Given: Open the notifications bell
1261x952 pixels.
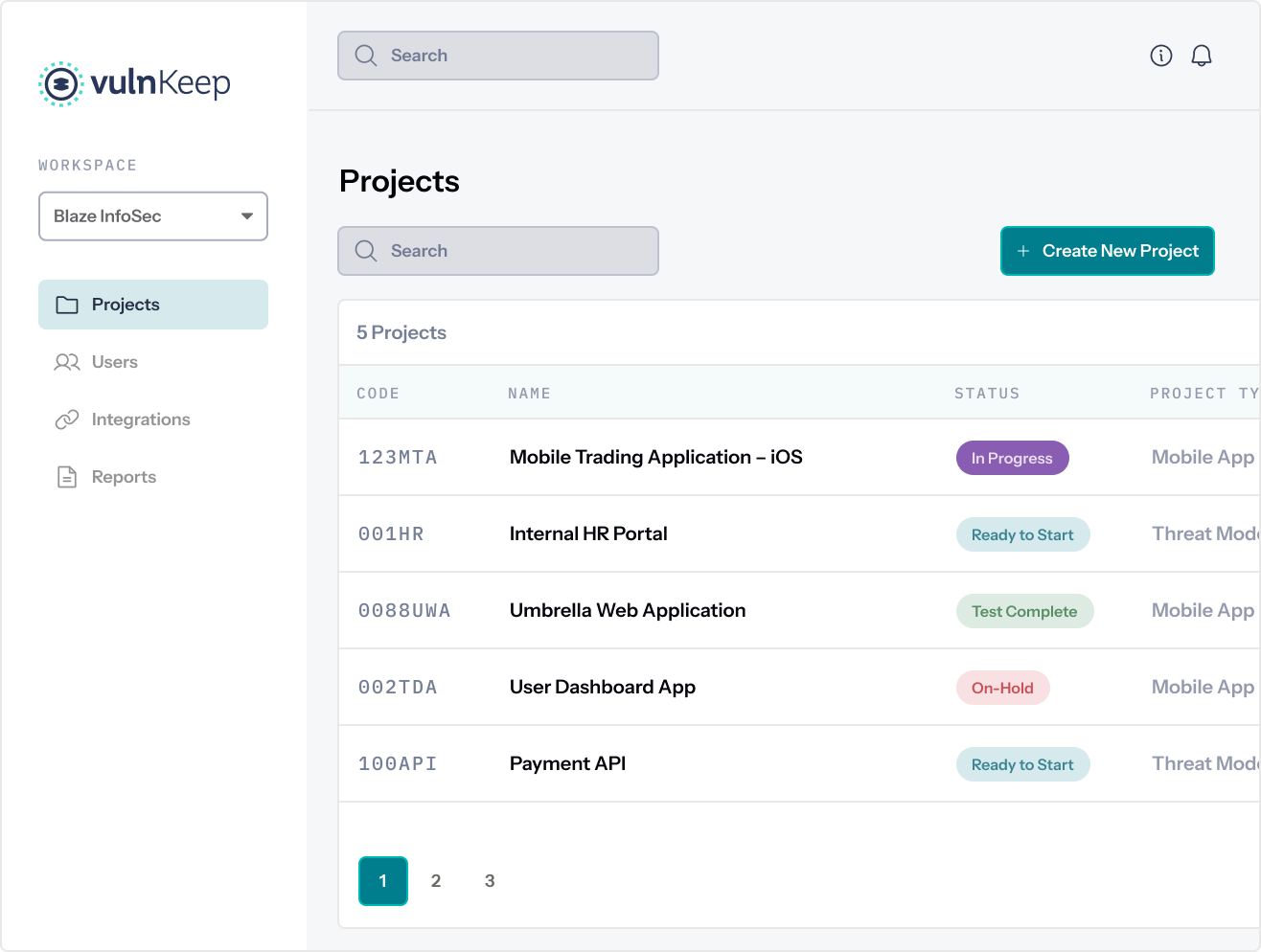Looking at the screenshot, I should pyautogui.click(x=1202, y=56).
